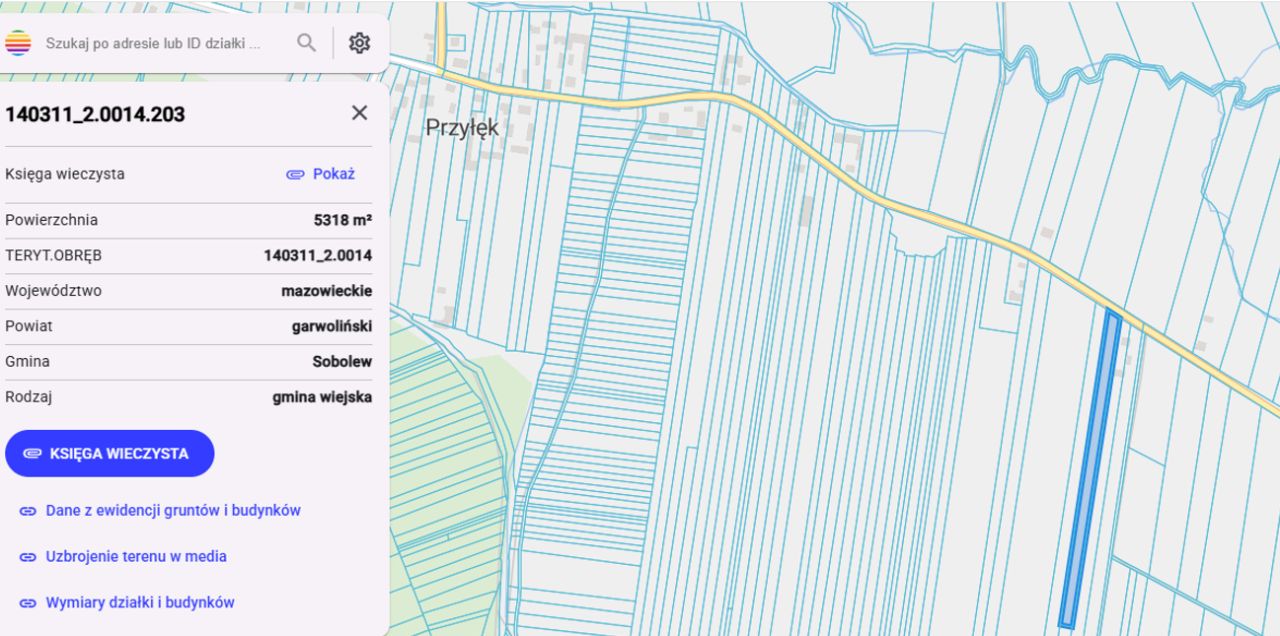Click the Powierzchnia row label

(51, 220)
